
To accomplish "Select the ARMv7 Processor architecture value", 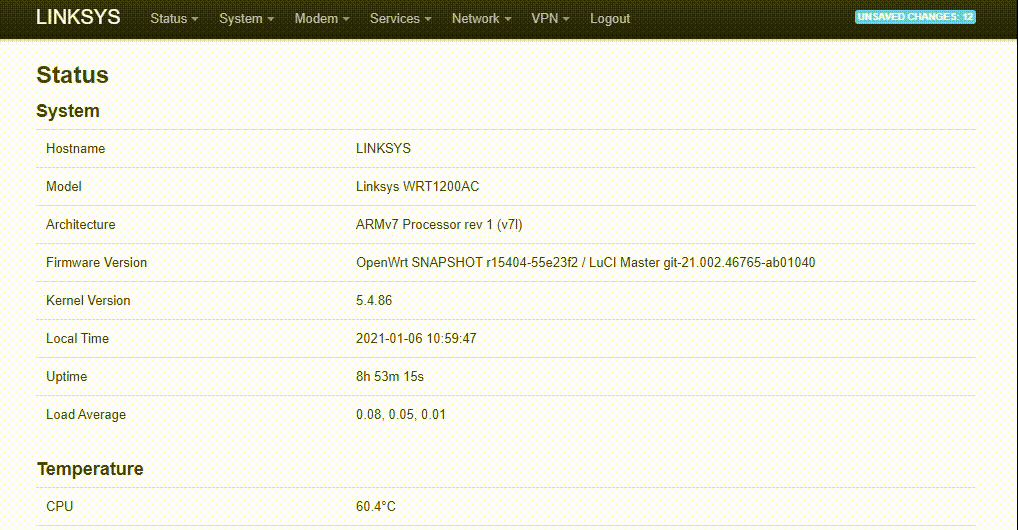I will tap(439, 225).
